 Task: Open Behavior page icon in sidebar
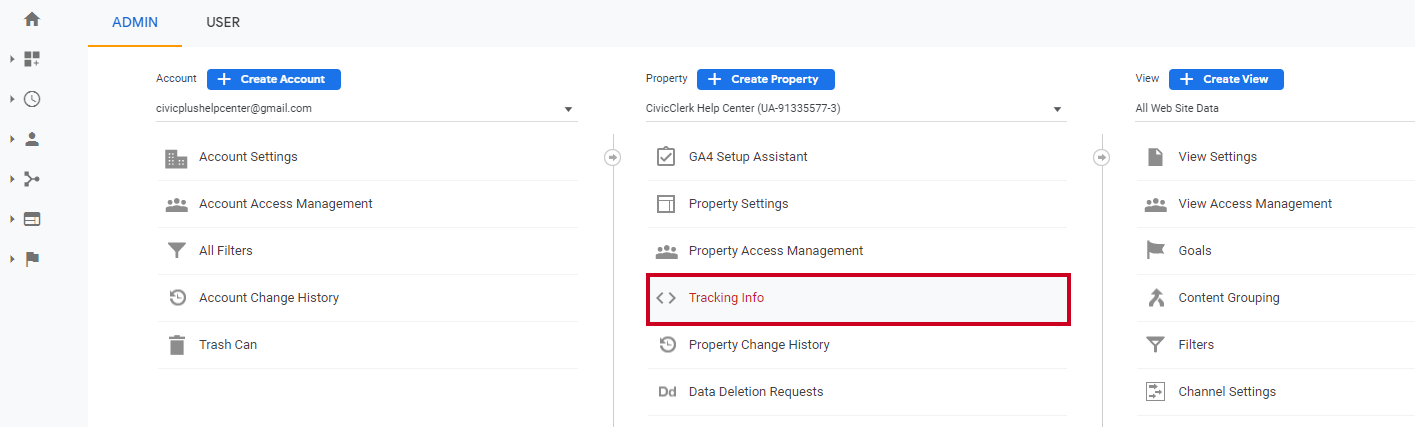point(32,219)
